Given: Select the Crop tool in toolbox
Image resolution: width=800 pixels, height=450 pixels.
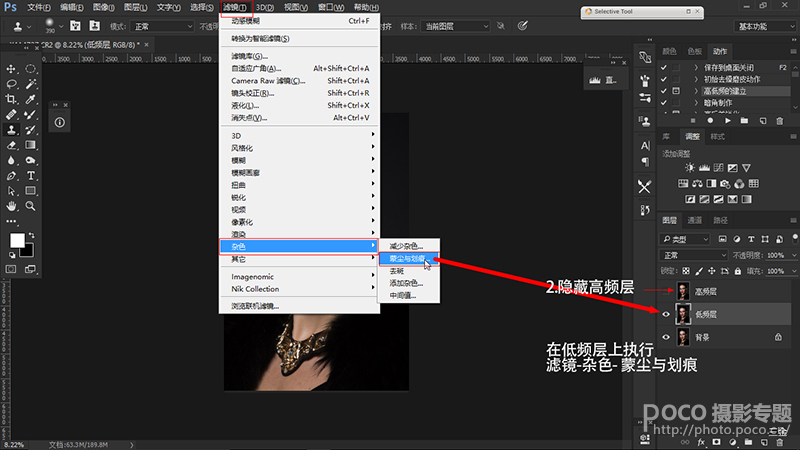Looking at the screenshot, I should (12, 99).
